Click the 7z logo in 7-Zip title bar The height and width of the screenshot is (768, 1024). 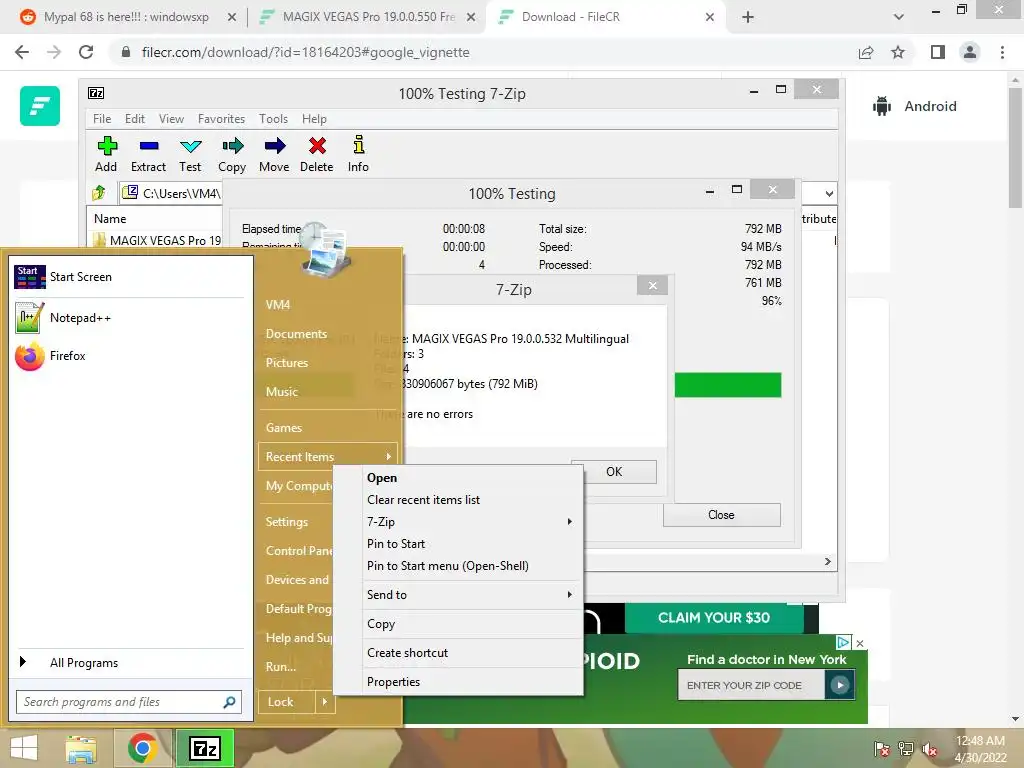96,93
